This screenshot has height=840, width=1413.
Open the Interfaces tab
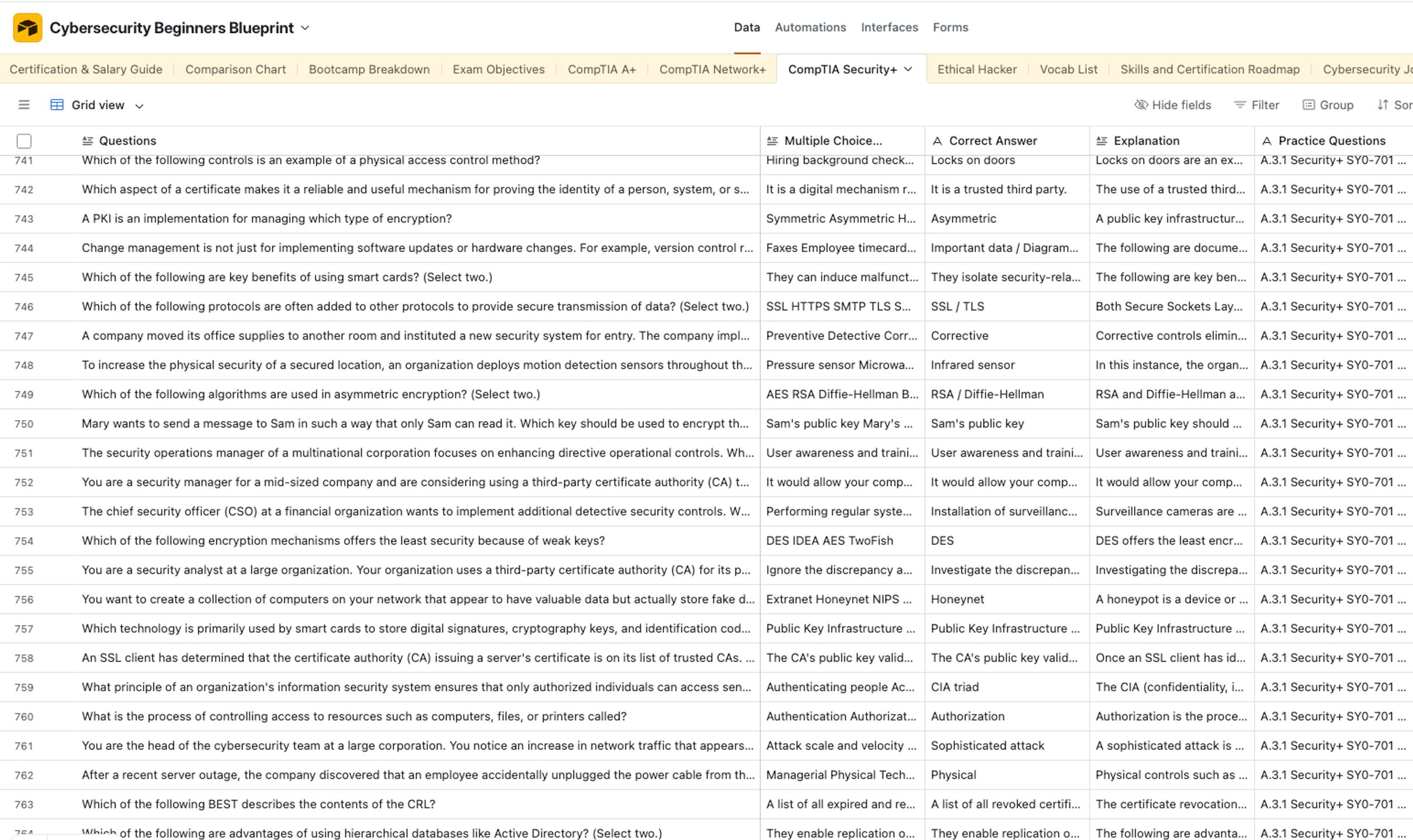click(889, 27)
